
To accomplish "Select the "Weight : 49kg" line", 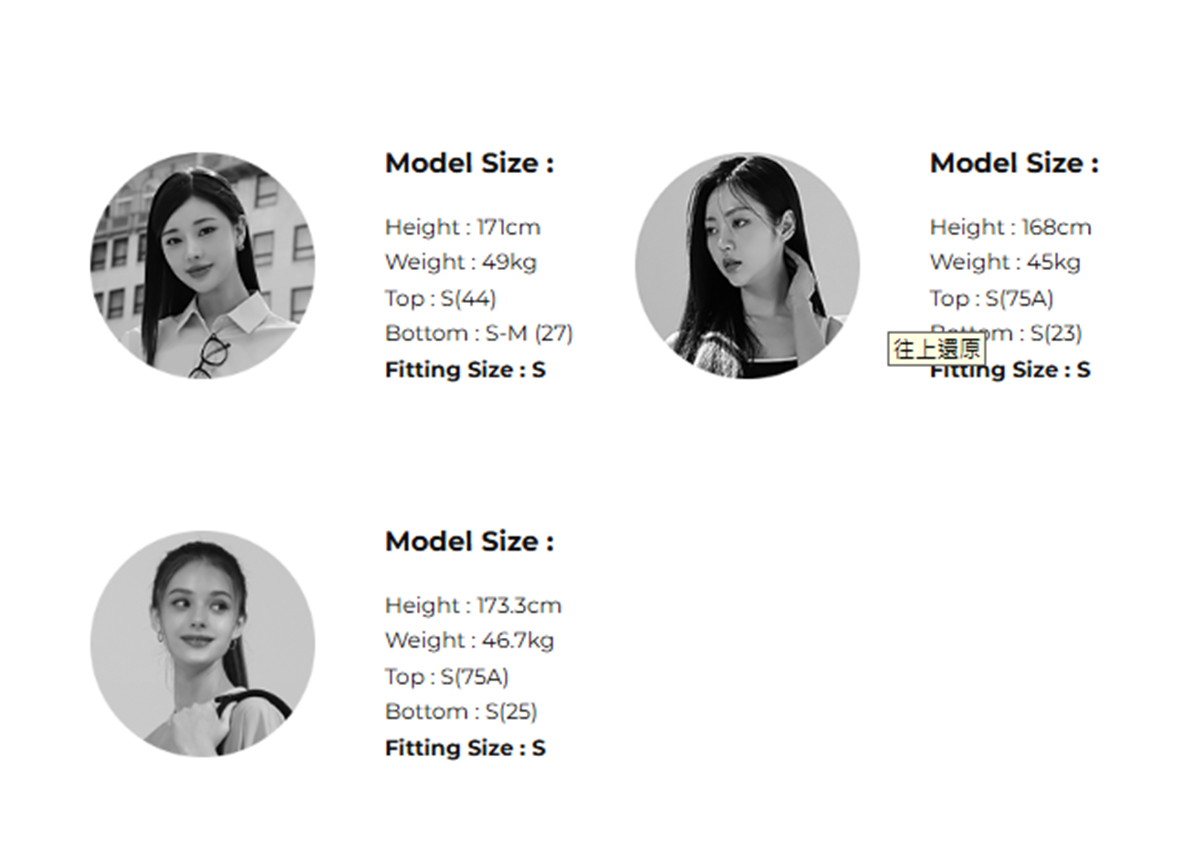I will coord(460,262).
